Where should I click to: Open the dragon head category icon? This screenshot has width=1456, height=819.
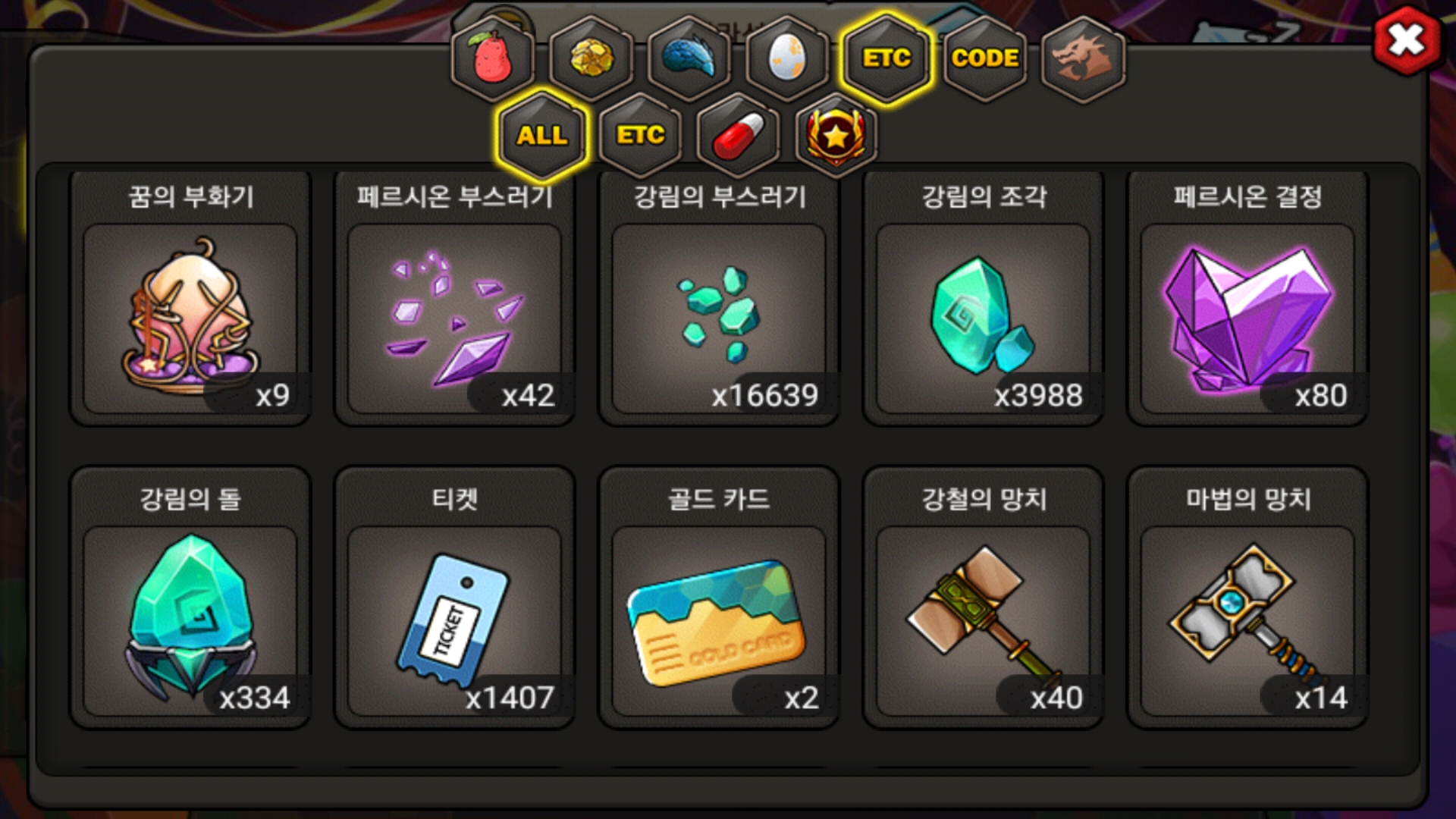click(x=1083, y=58)
